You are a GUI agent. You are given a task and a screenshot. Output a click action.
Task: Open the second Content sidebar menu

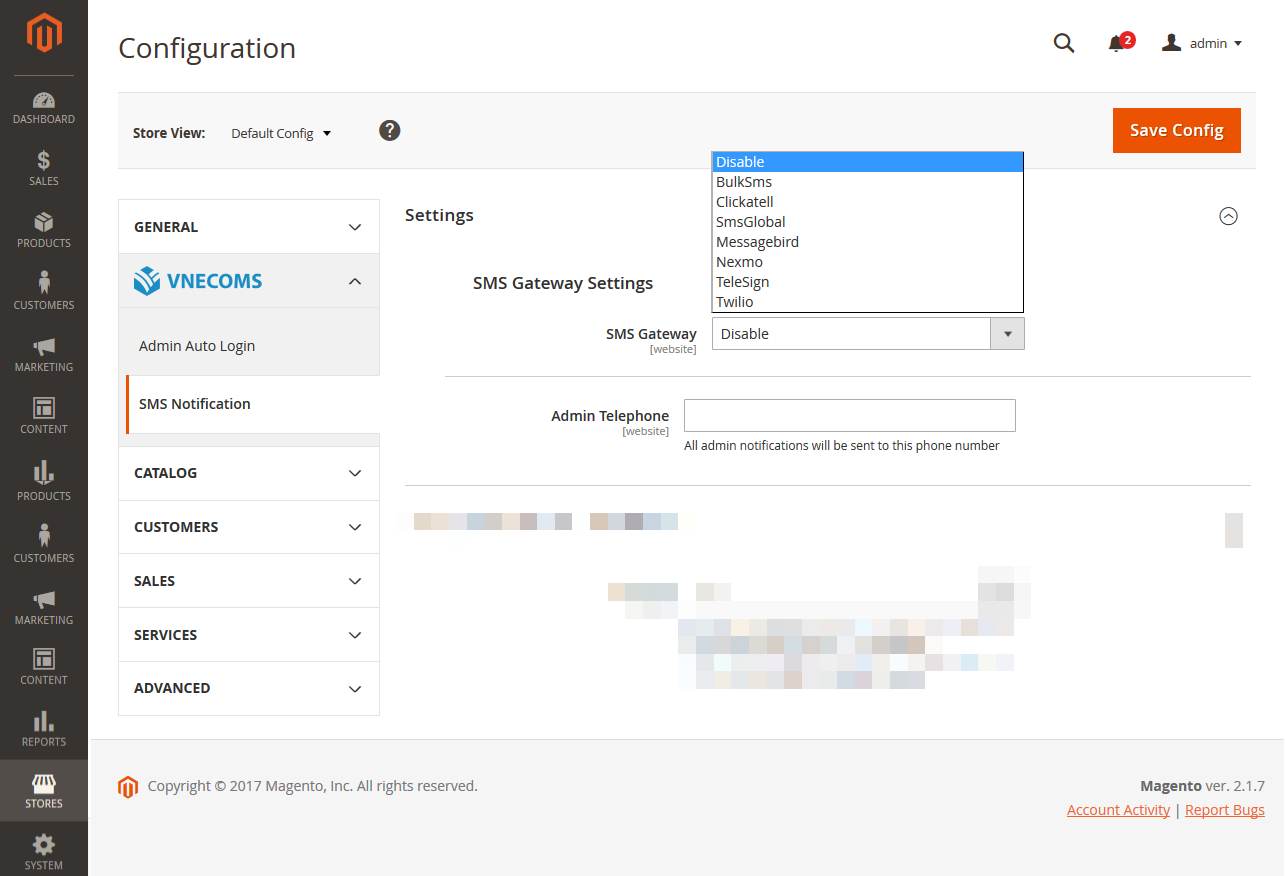click(x=44, y=667)
